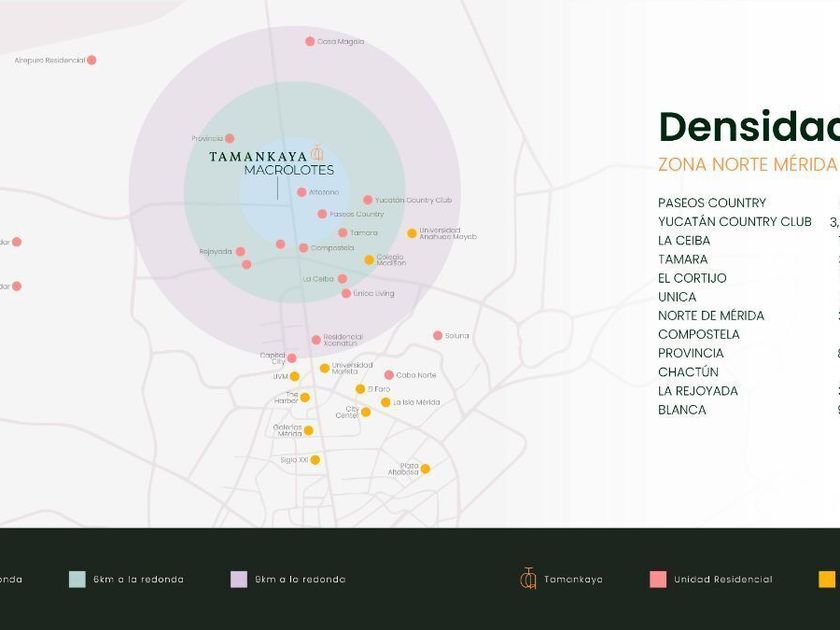
Task: Click the Tamankaya logo icon on map
Action: click(317, 152)
